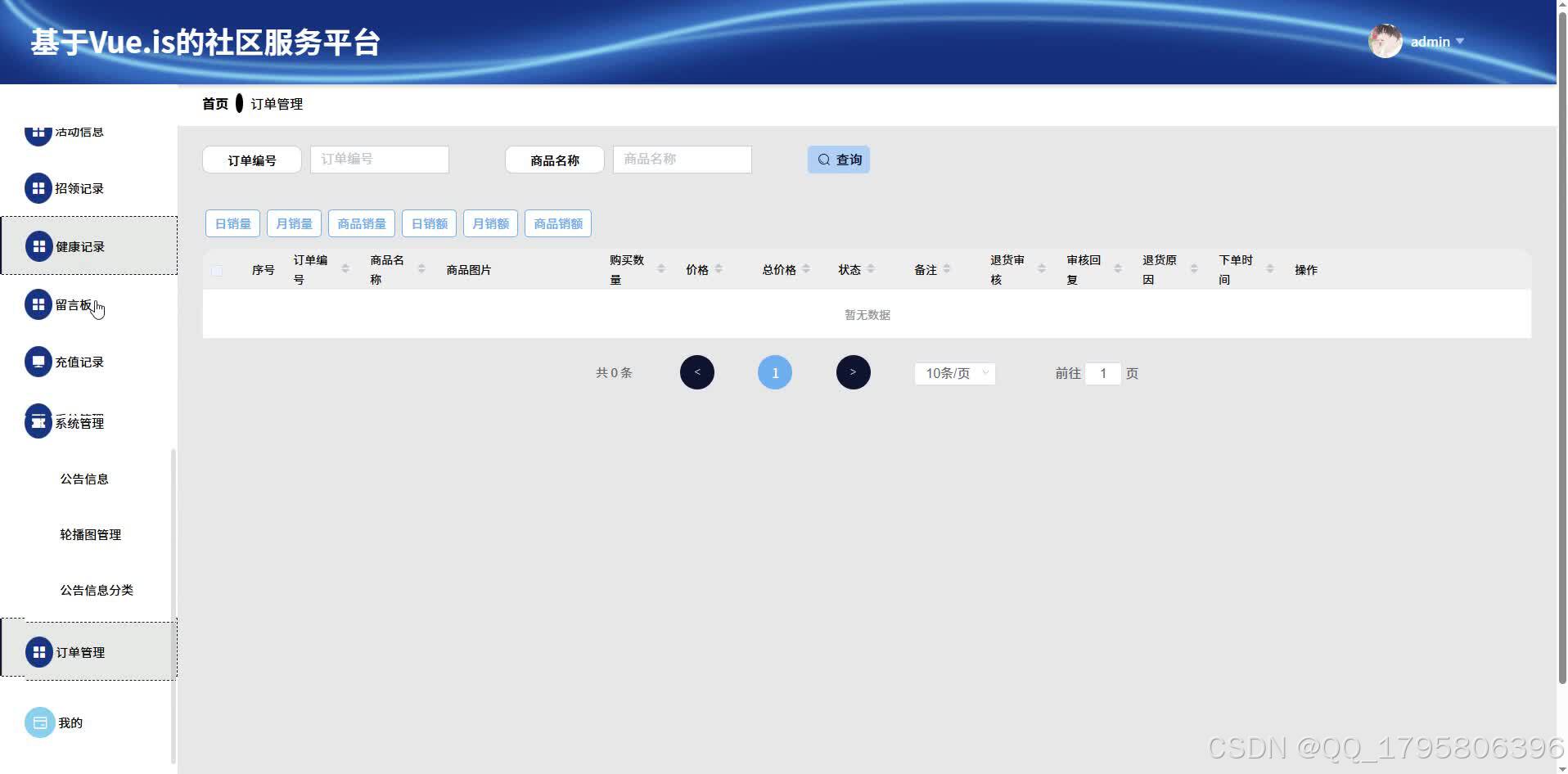This screenshot has height=774, width=1568.
Task: Go to previous page arrow
Action: click(697, 372)
